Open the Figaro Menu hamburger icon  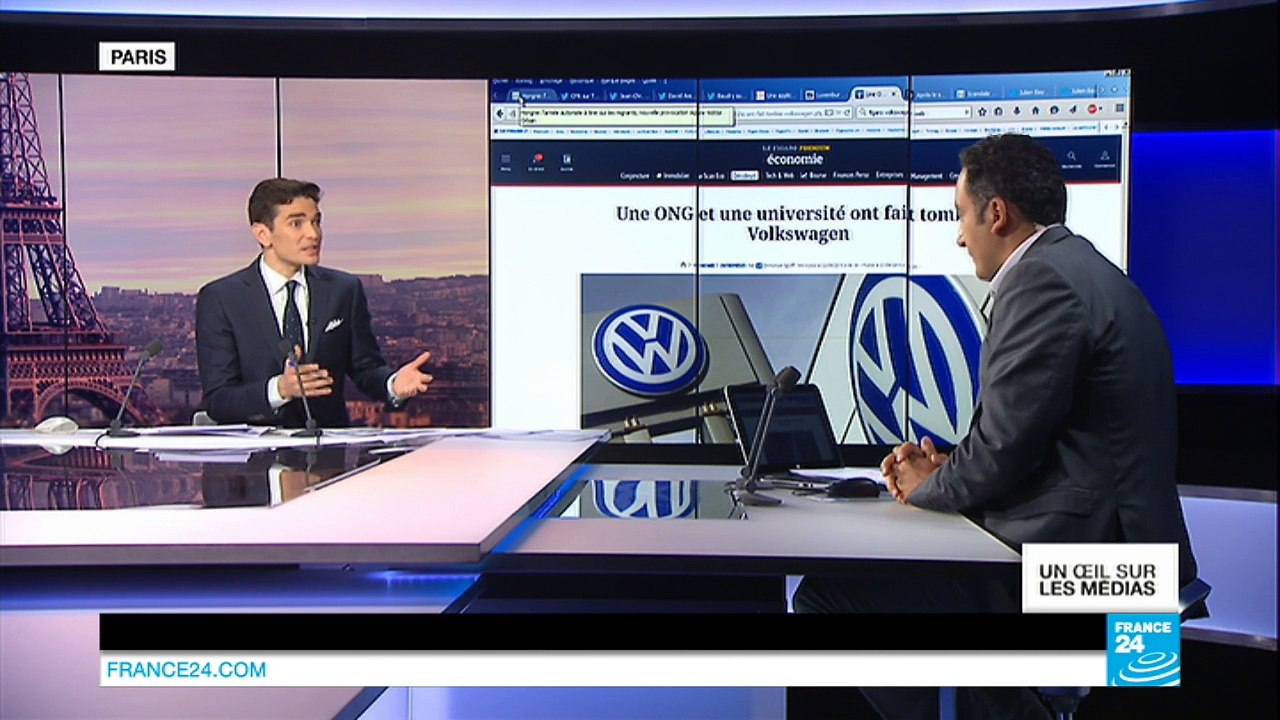click(x=505, y=160)
